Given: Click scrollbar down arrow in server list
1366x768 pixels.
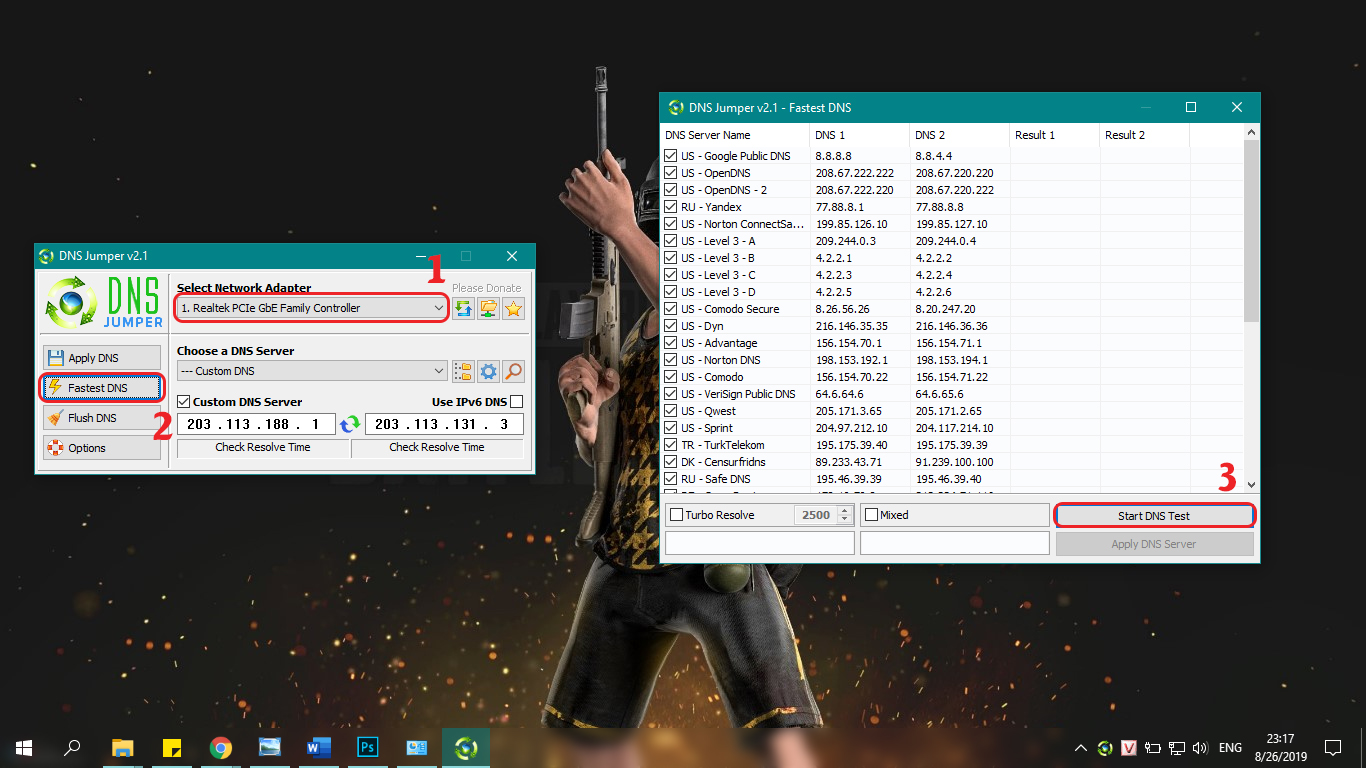Looking at the screenshot, I should pos(1251,484).
